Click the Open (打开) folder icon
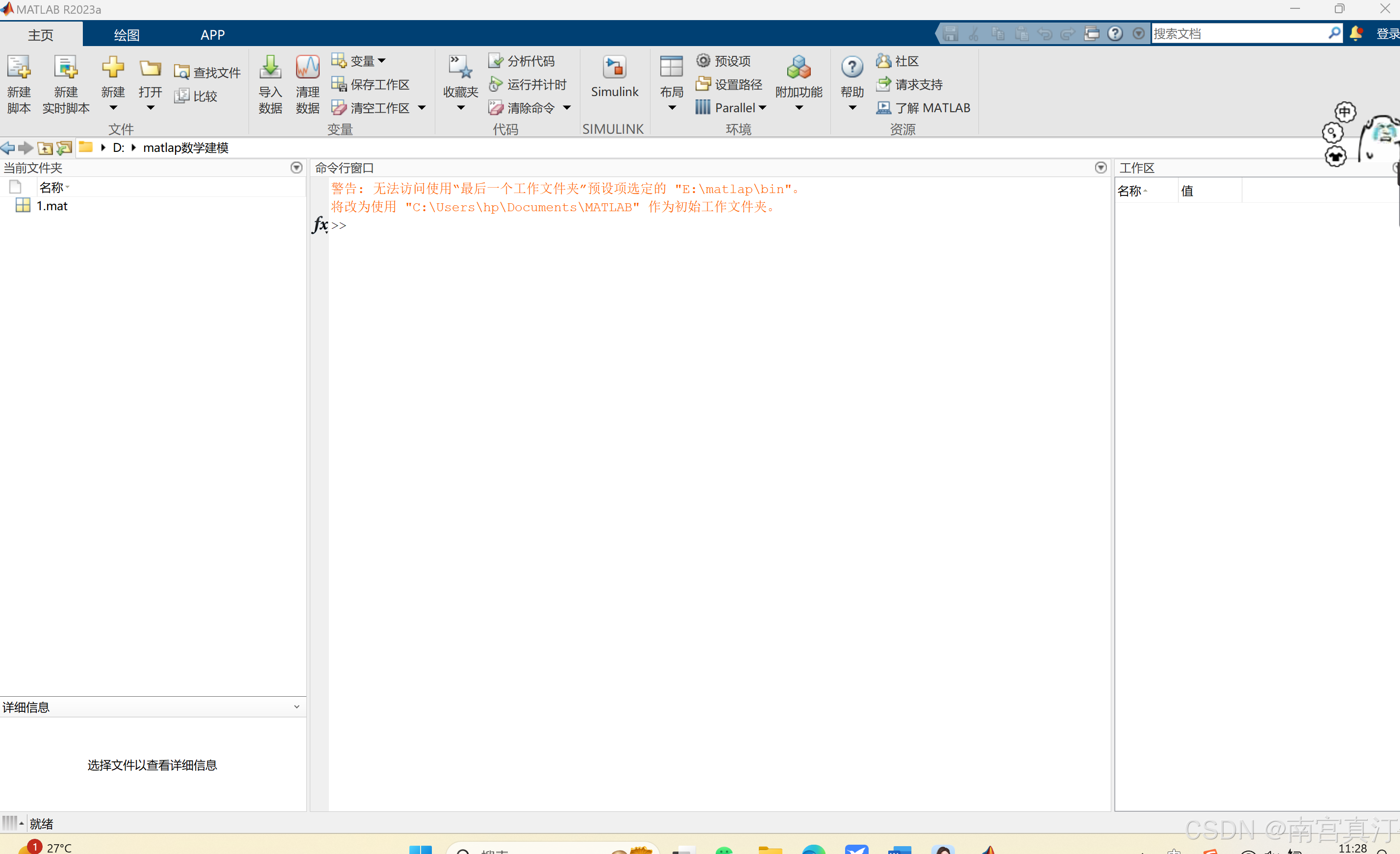The width and height of the screenshot is (1400, 854). pyautogui.click(x=150, y=68)
